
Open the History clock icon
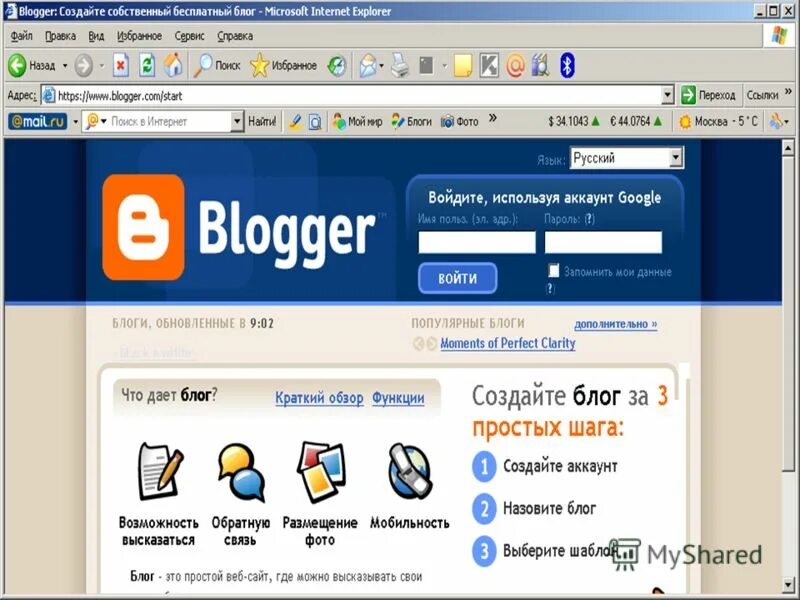[x=337, y=66]
